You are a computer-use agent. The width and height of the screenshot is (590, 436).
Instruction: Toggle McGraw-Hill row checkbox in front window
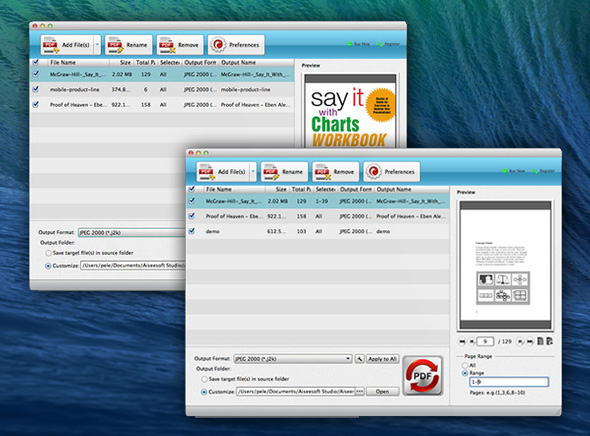[x=192, y=201]
